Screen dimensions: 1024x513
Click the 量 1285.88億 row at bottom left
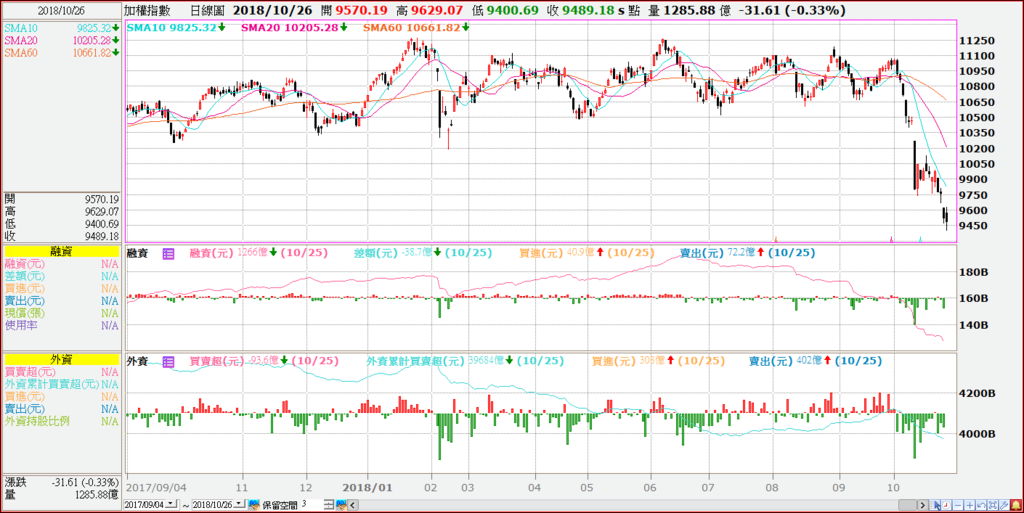click(x=61, y=495)
